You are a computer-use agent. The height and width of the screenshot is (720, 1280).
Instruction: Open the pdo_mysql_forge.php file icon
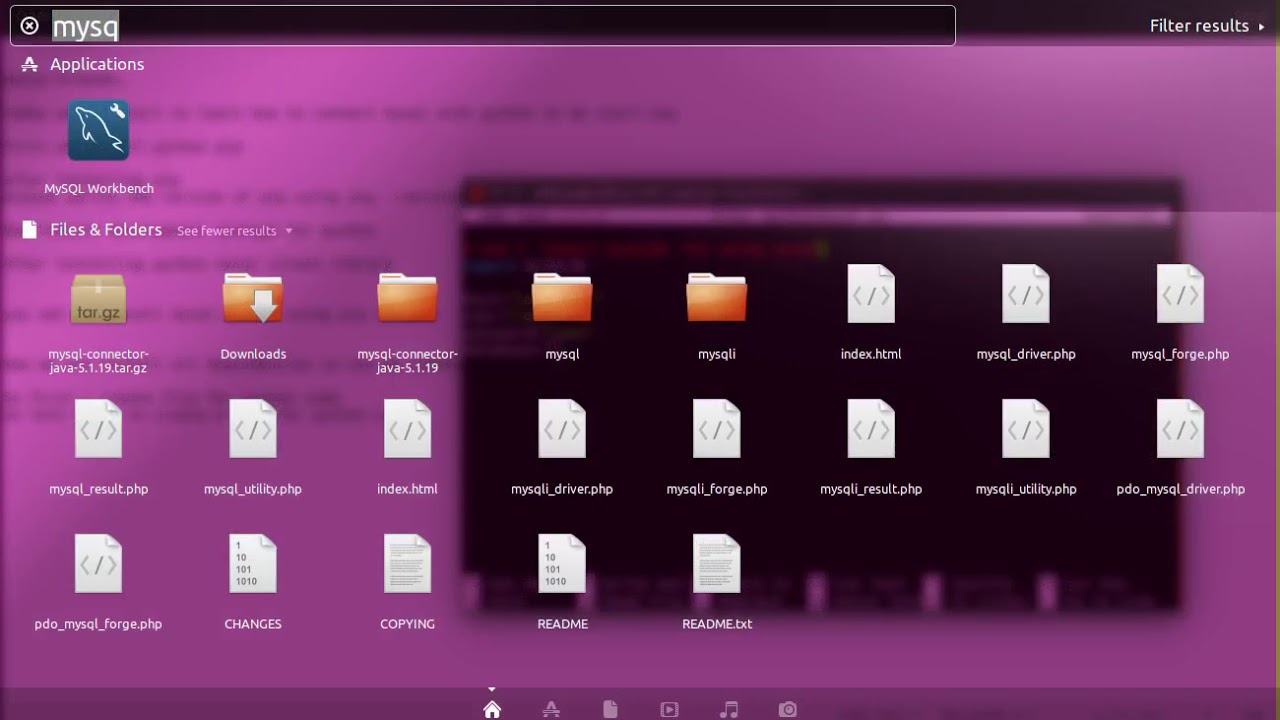point(98,564)
